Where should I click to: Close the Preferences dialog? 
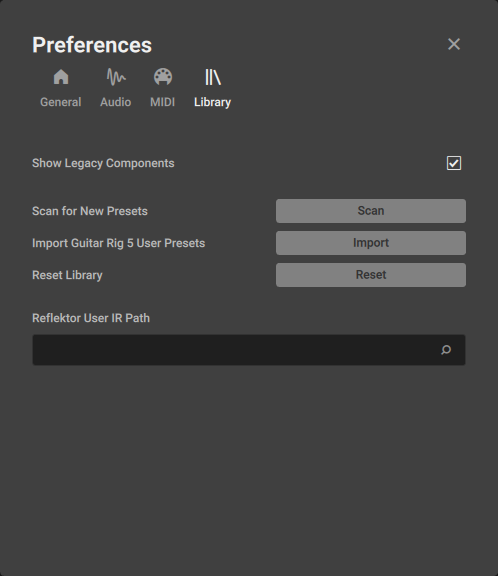(454, 44)
